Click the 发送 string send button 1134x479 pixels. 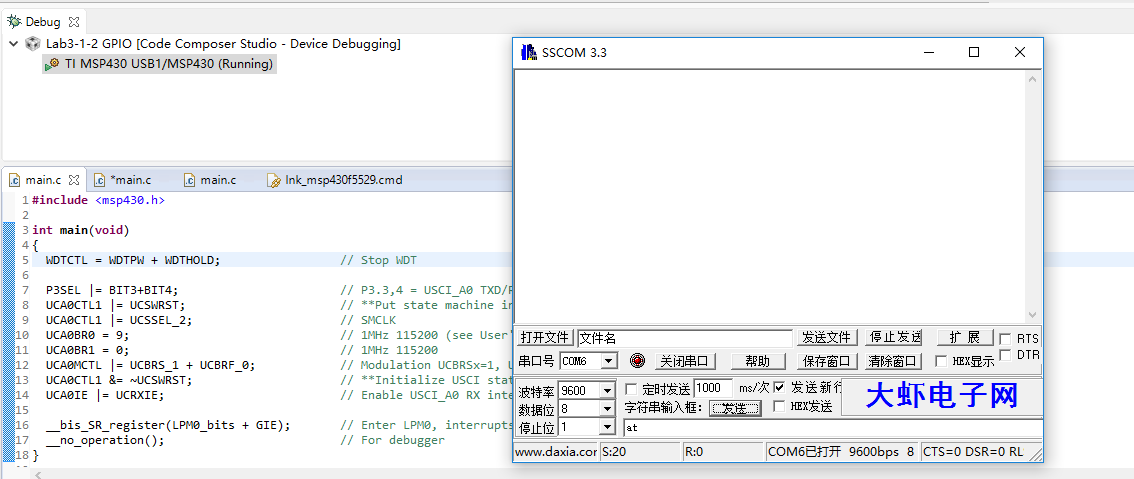point(734,409)
